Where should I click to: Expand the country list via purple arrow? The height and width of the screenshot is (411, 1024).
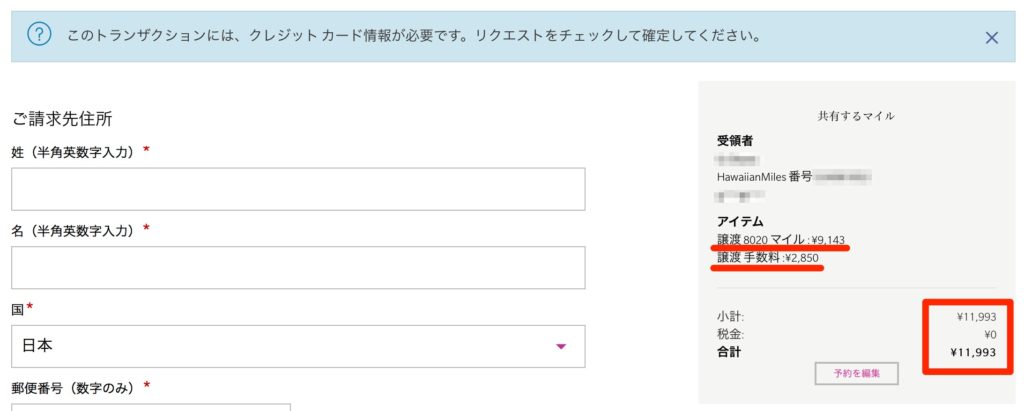click(560, 346)
